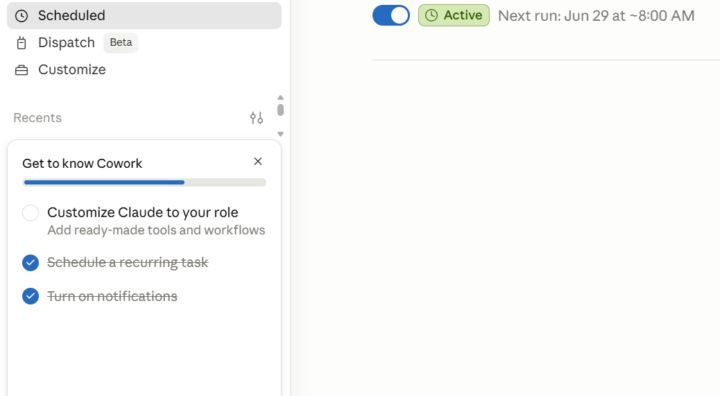Open the Dispatch section in sidebar
The image size is (720, 396).
(66, 43)
